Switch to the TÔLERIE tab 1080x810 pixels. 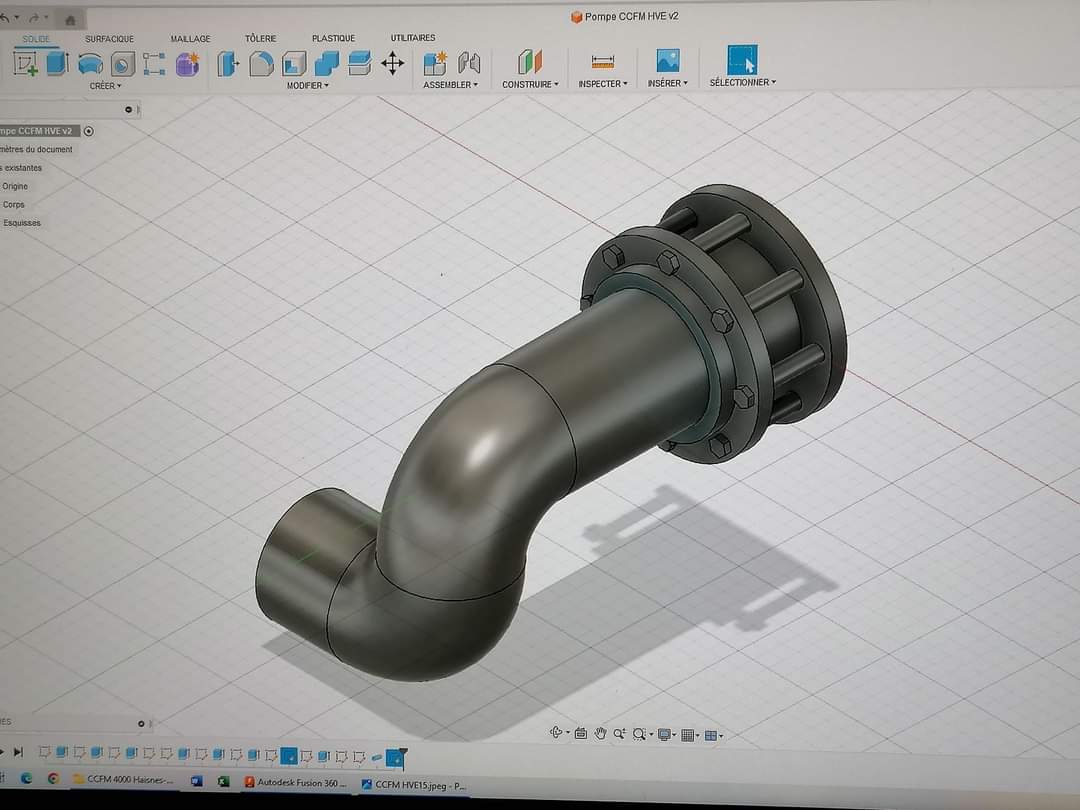point(260,39)
